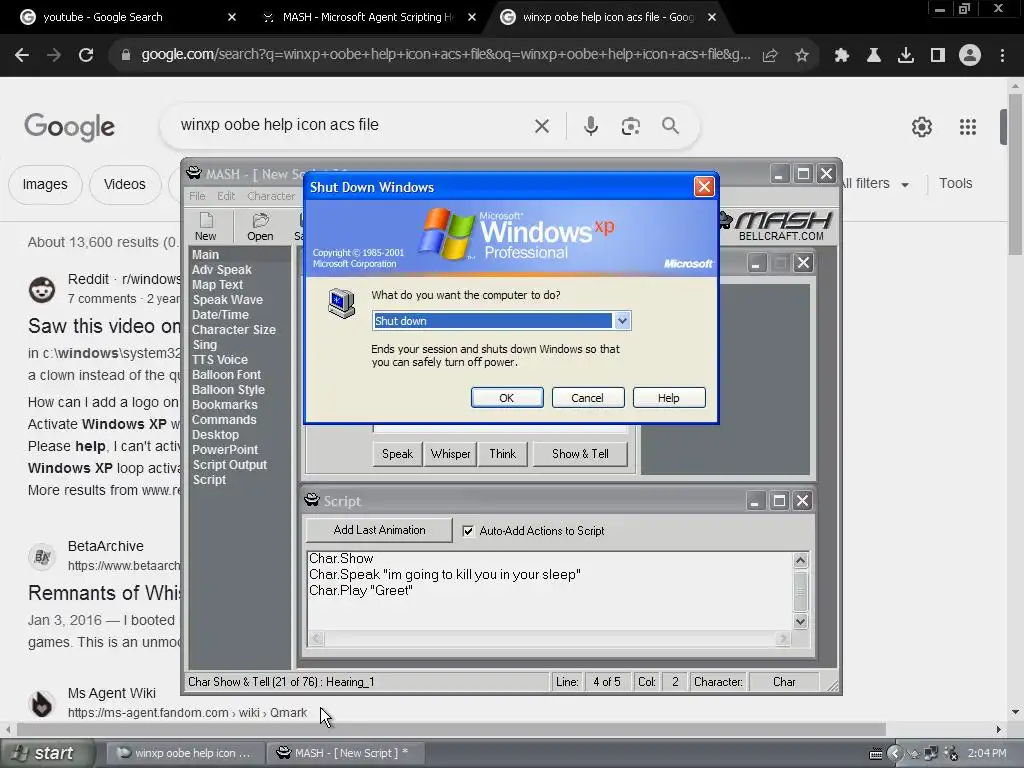The height and width of the screenshot is (768, 1024).
Task: Click the share page icon in address bar
Action: (770, 56)
